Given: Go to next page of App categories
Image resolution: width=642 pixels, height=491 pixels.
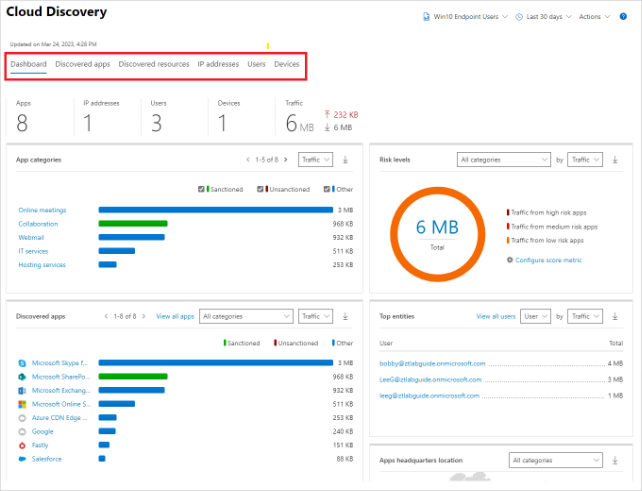Looking at the screenshot, I should [289, 159].
